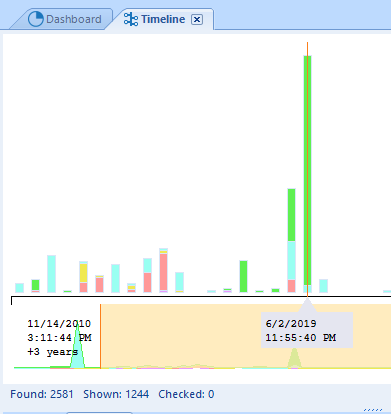
Task: Click the Found: 2581 status text
Action: [x=42, y=394]
